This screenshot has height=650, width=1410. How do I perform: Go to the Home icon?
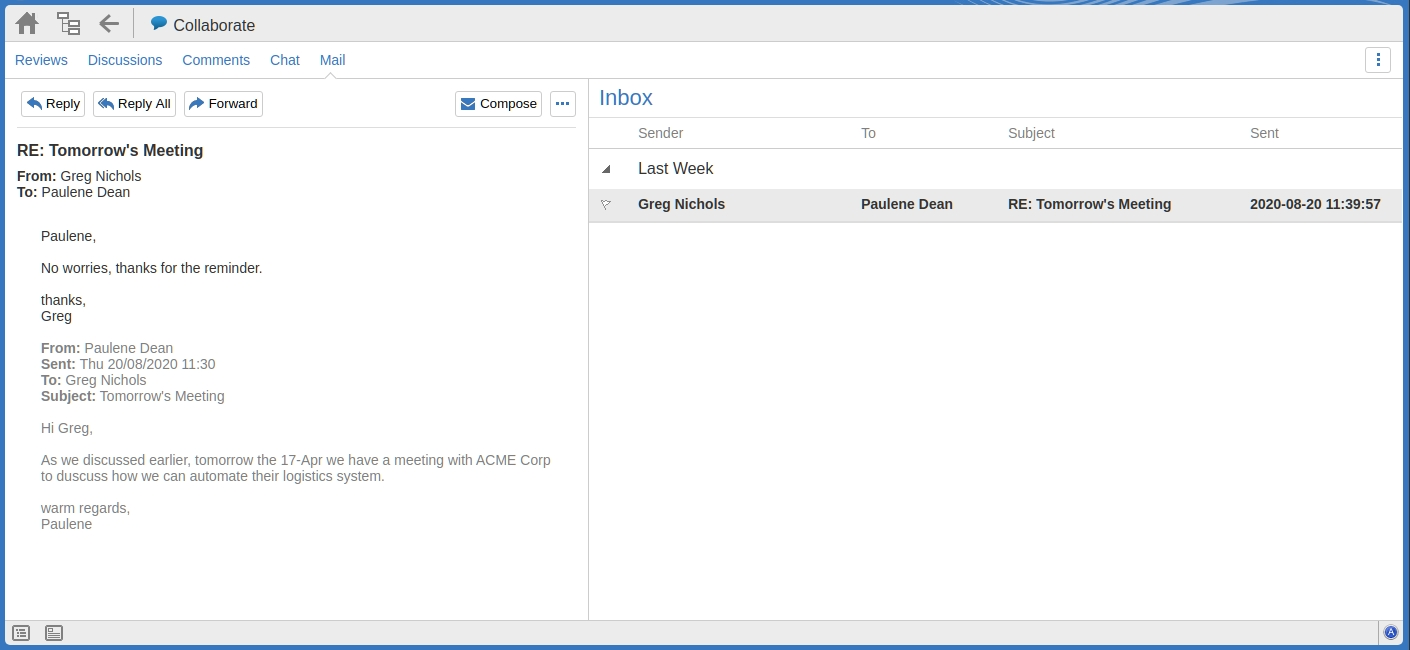tap(27, 23)
